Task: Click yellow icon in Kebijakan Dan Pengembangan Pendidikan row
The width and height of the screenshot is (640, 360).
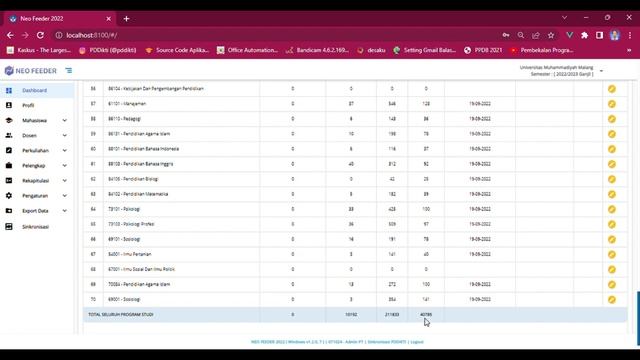Action: click(611, 89)
